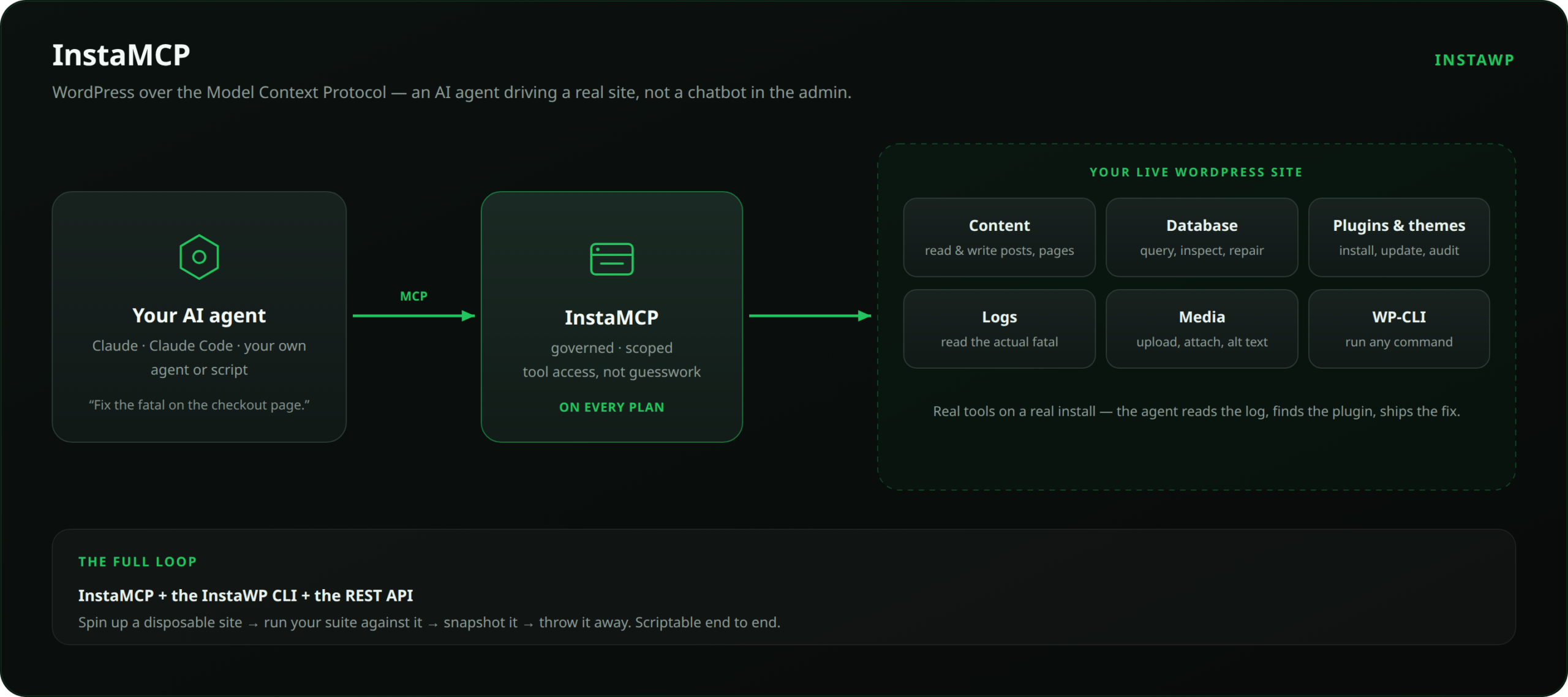Click 'THE FULL LOOP' heading

pyautogui.click(x=138, y=562)
